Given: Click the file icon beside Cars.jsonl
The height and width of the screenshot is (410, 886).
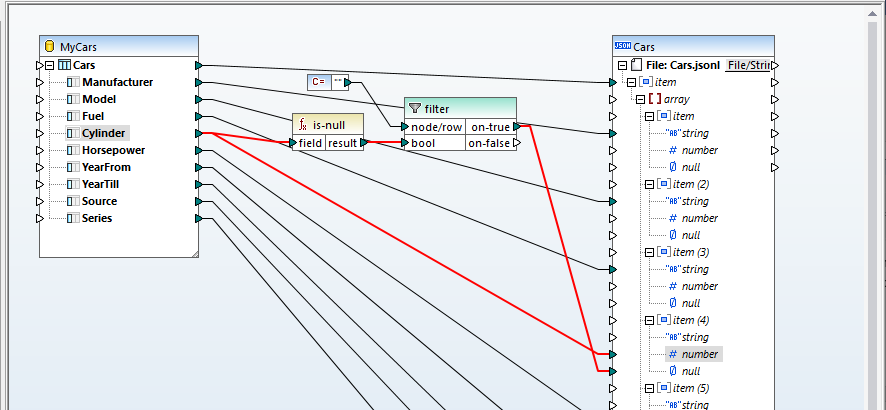Looking at the screenshot, I should tap(636, 65).
